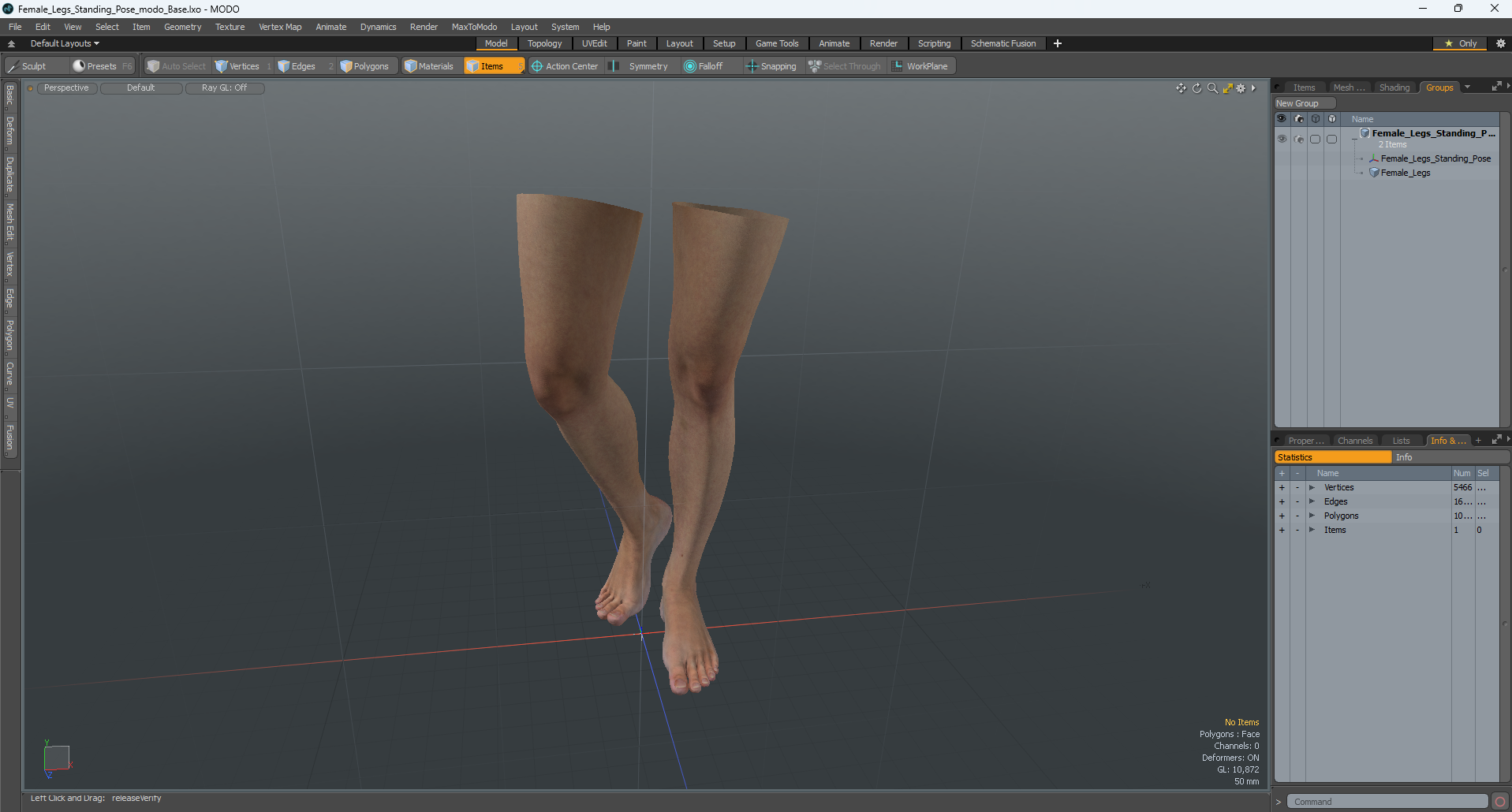Click the camera render column header icon

[1298, 119]
